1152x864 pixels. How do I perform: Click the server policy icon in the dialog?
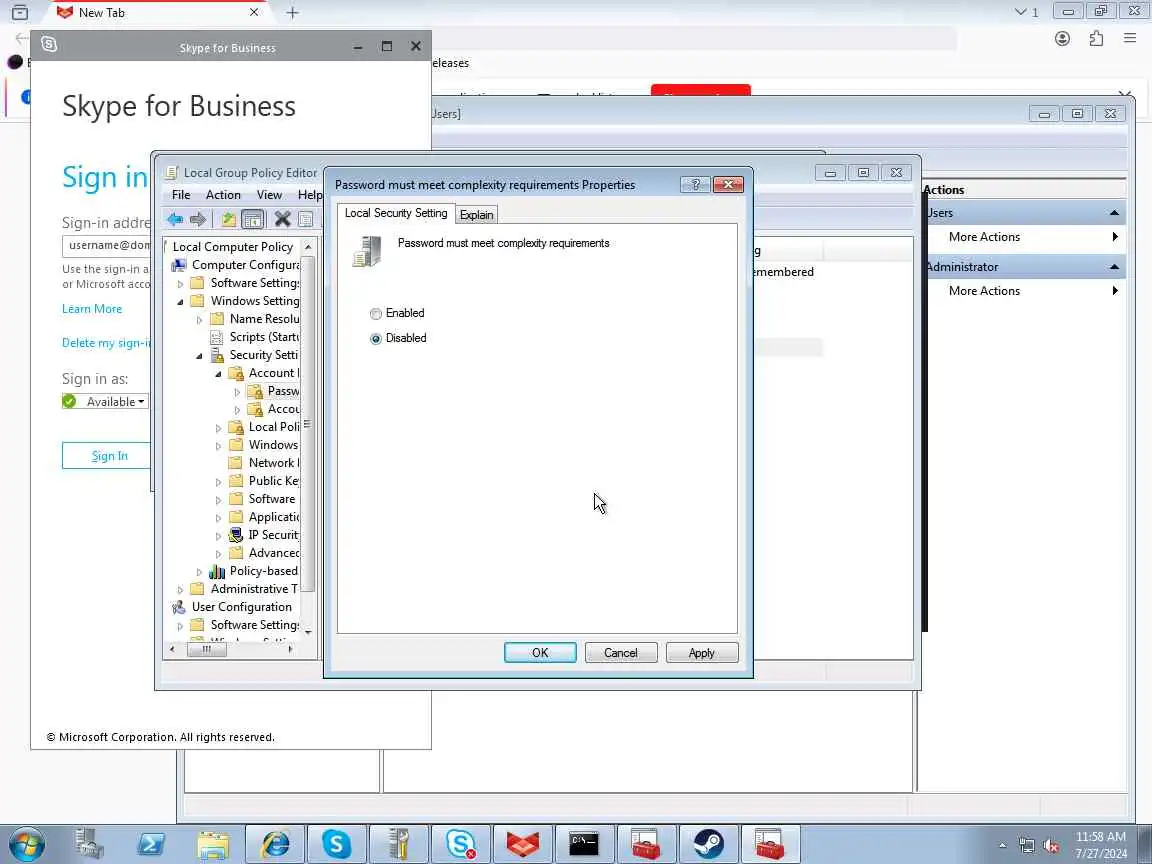tap(367, 251)
